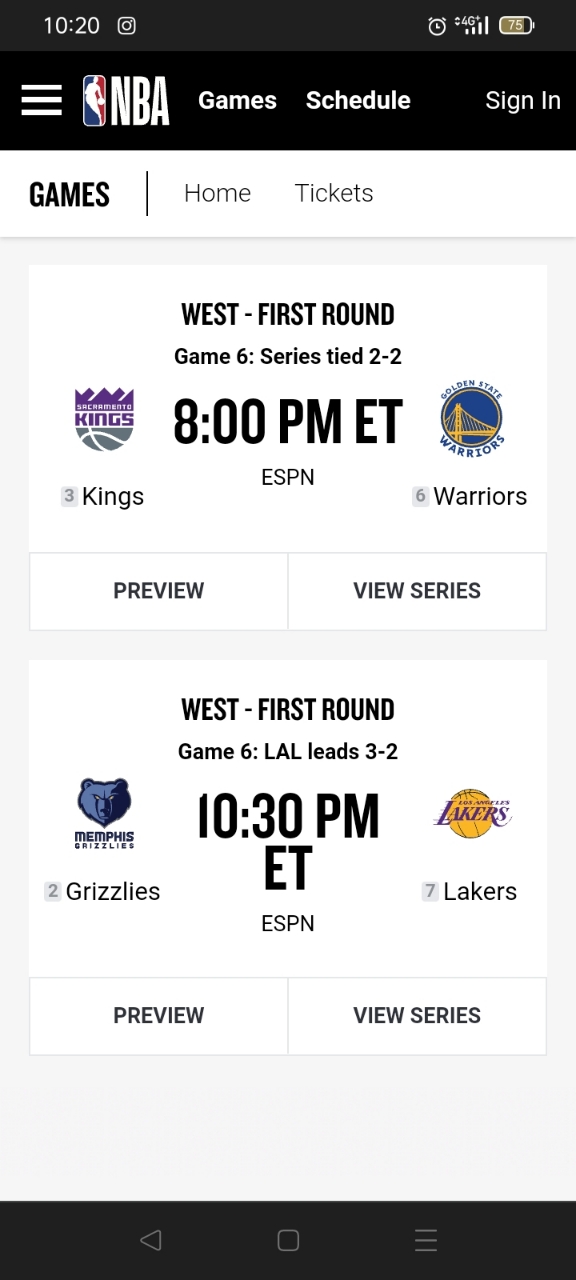Image resolution: width=576 pixels, height=1280 pixels.
Task: Tap the Memphis Grizzlies team logo
Action: pyautogui.click(x=105, y=814)
